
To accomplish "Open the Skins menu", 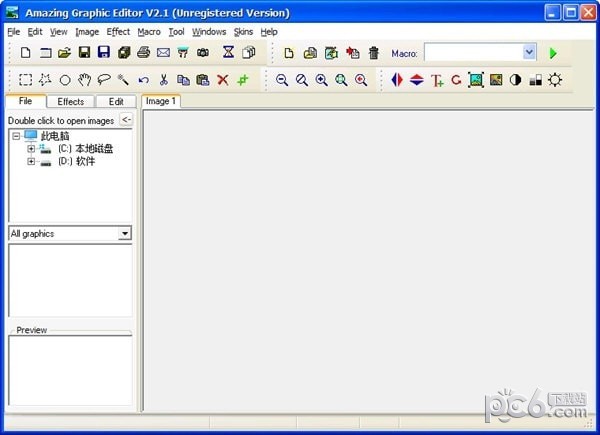I will pos(243,32).
